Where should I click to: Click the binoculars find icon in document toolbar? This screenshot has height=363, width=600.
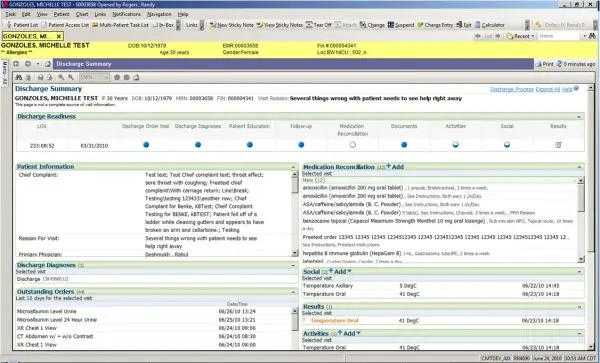19,77
